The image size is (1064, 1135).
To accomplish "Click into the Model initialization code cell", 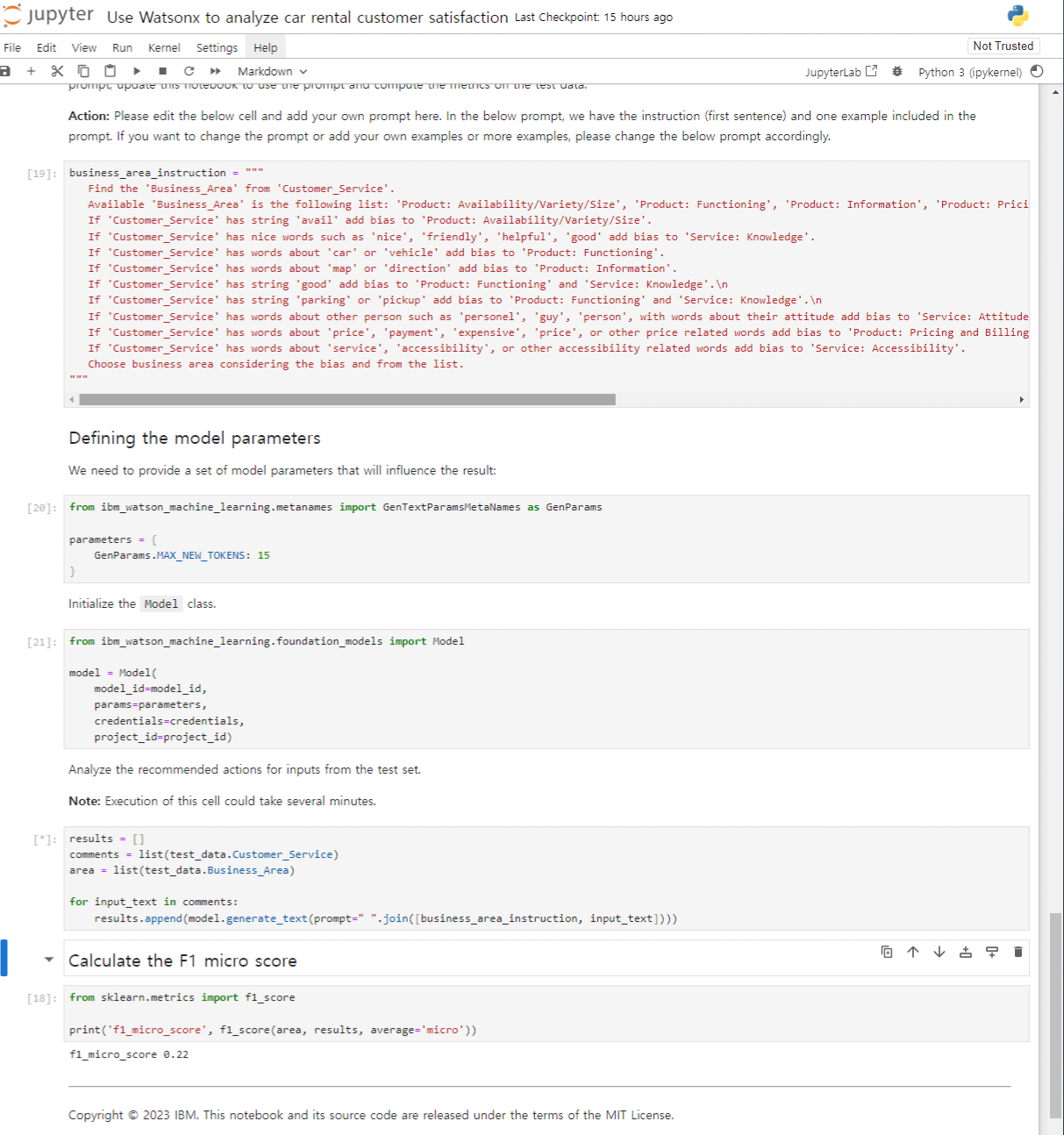I will click(546, 689).
